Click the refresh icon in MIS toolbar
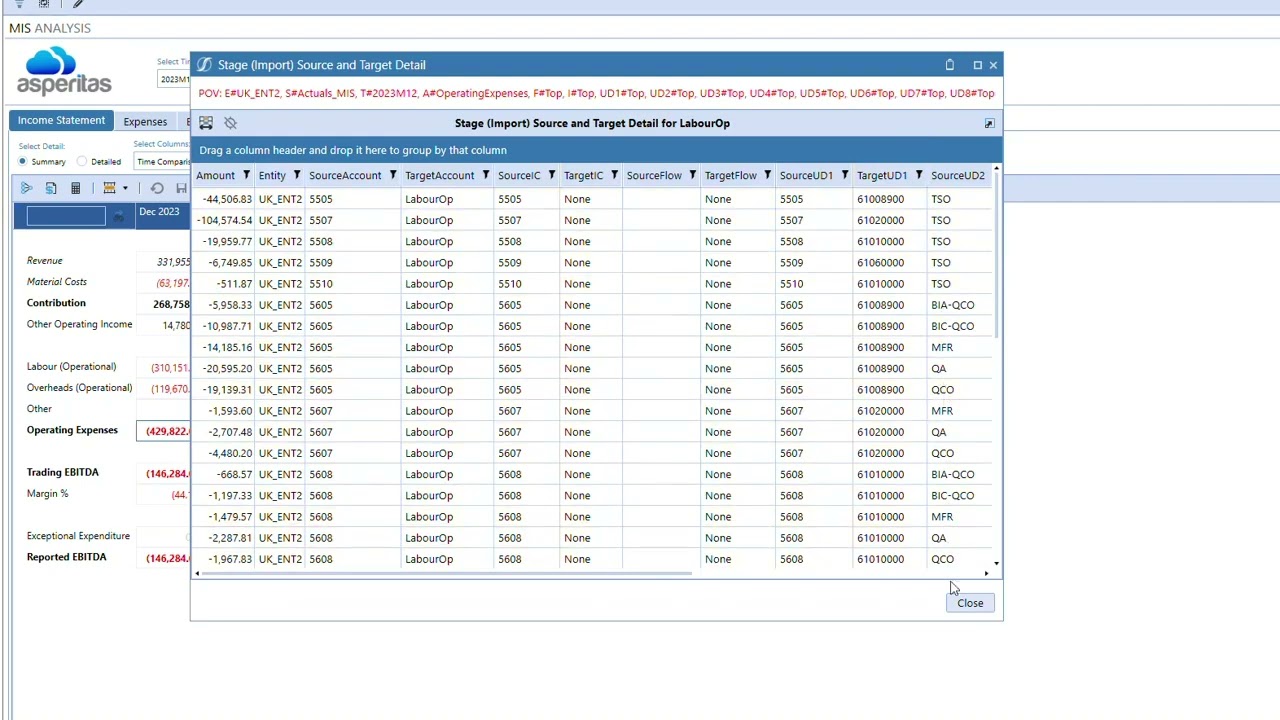The width and height of the screenshot is (1280, 720). tap(157, 188)
